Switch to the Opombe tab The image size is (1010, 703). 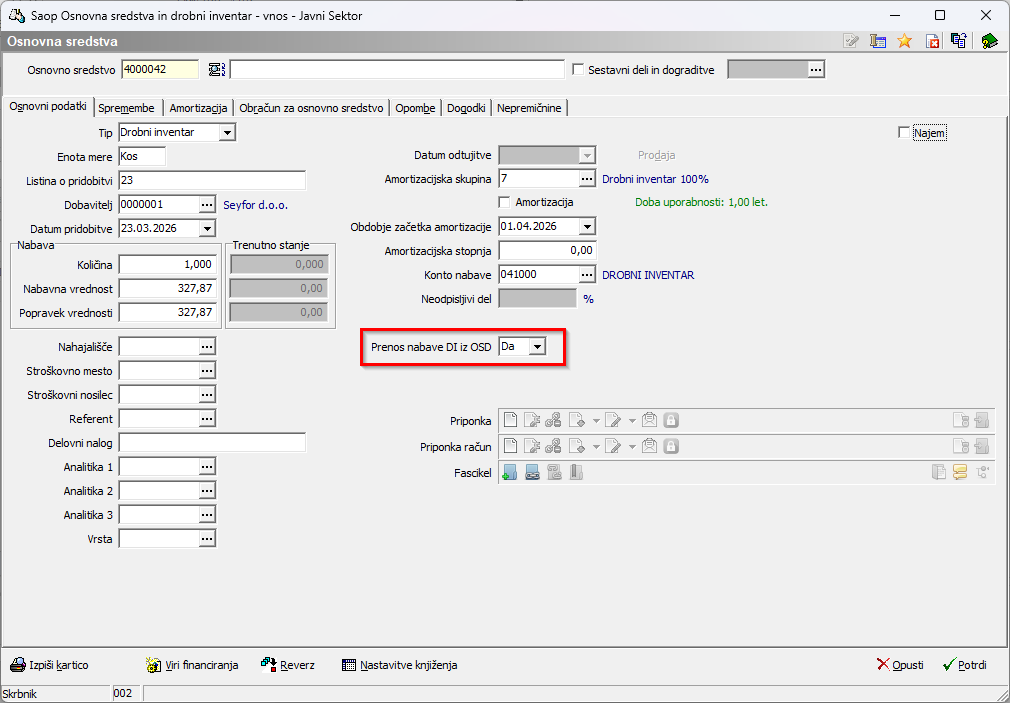pyautogui.click(x=415, y=108)
